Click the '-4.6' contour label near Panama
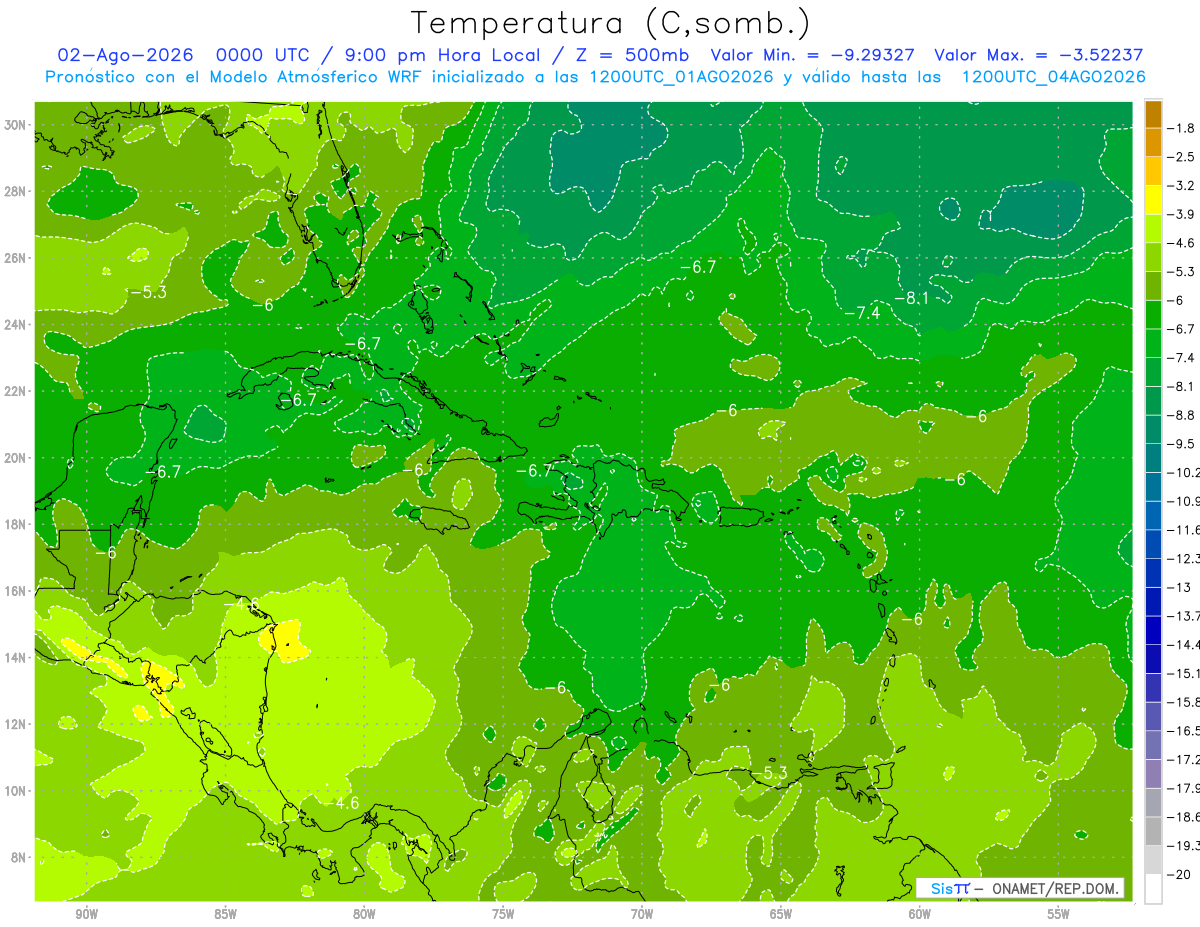Viewport: 1200px width, 927px height. 342,803
